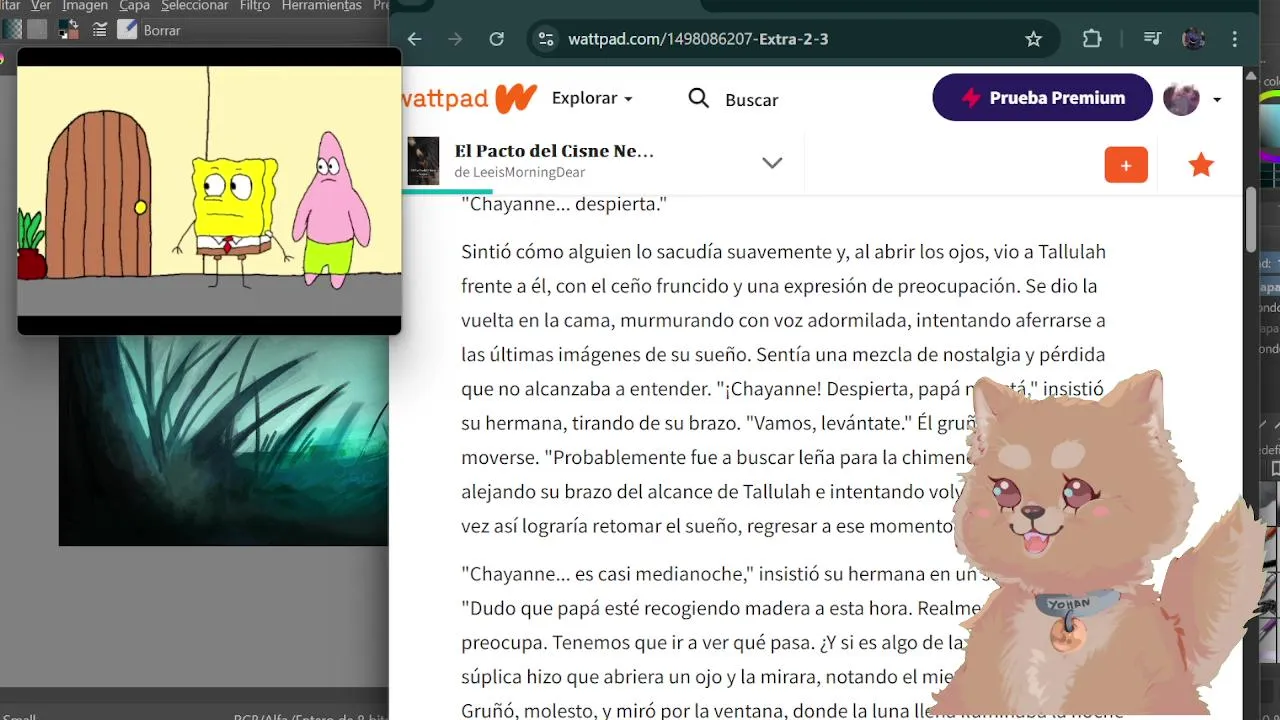Click paragraph text "Chayanne... despierta."
This screenshot has height=720, width=1280.
click(564, 204)
